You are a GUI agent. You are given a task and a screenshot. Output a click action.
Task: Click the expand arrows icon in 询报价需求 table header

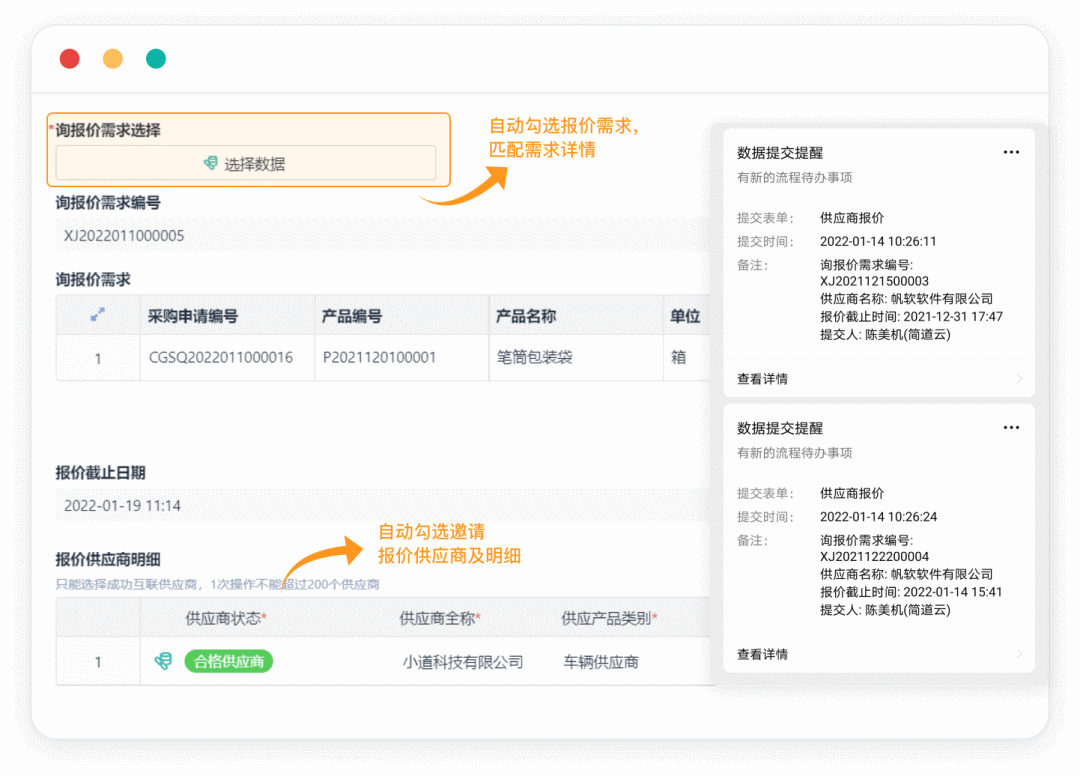click(98, 315)
